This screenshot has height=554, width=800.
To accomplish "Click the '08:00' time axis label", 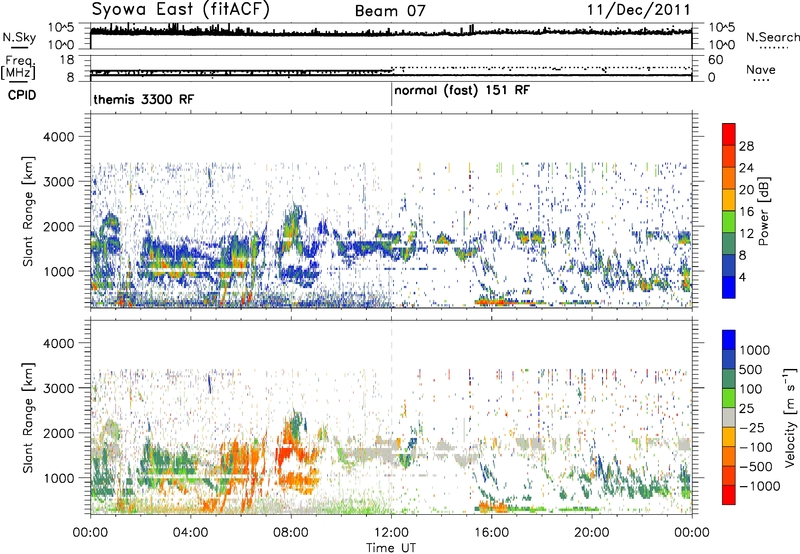I will [x=291, y=533].
